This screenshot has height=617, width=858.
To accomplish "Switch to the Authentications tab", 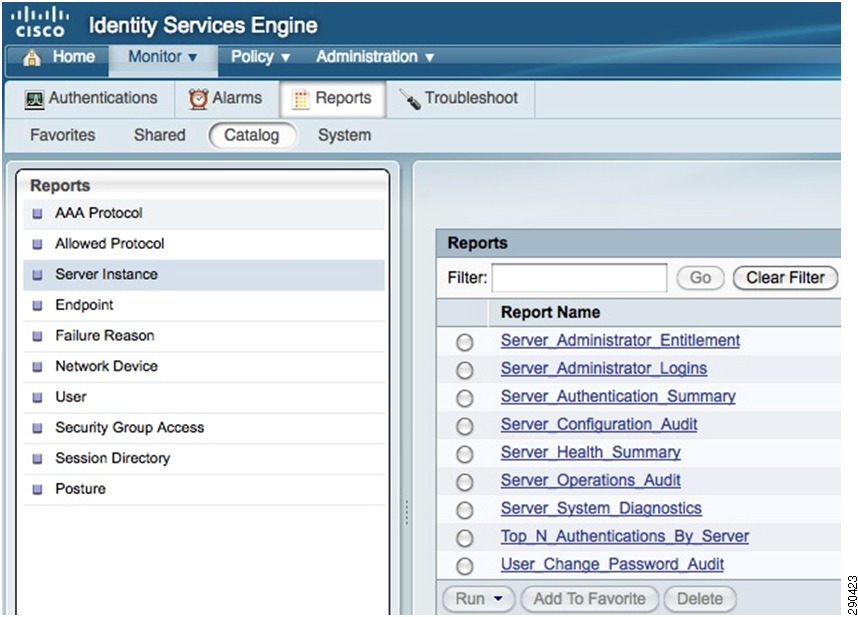I will click(x=91, y=98).
